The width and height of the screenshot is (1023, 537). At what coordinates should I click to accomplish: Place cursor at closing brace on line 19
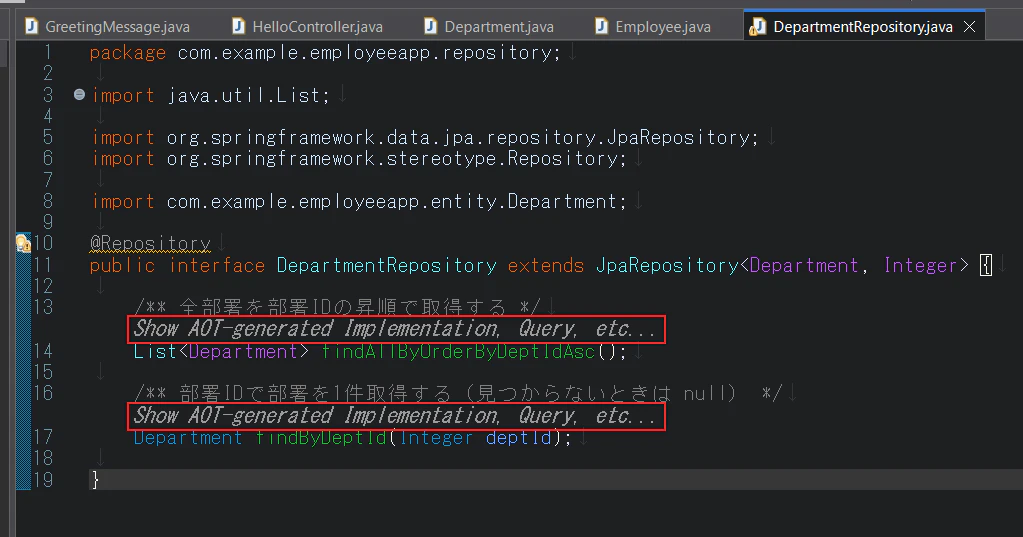95,480
